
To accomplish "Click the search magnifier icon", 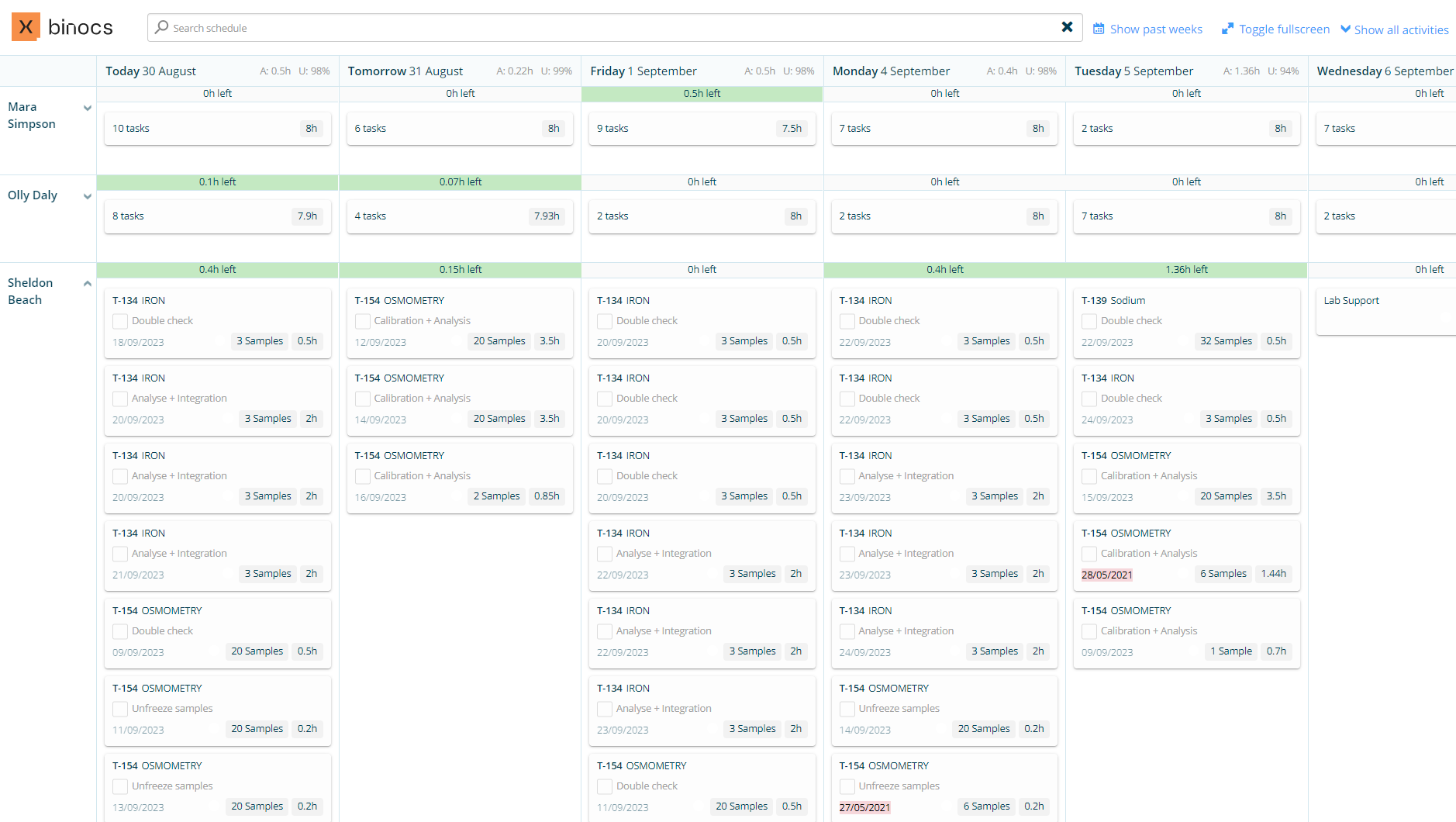I will (161, 27).
